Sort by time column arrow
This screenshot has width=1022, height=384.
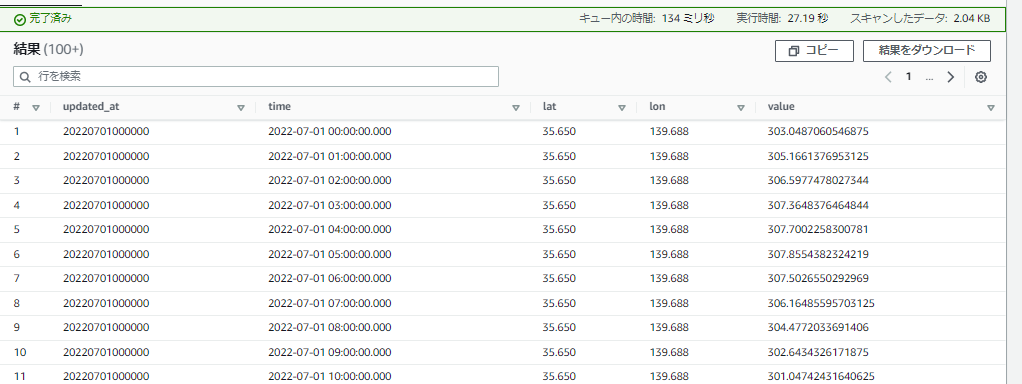pyautogui.click(x=516, y=108)
